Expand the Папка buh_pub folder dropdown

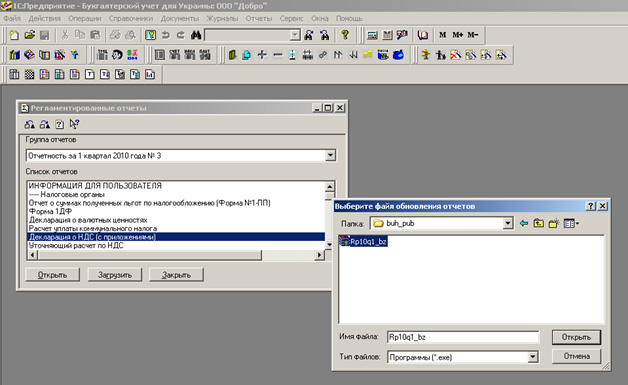[508, 223]
